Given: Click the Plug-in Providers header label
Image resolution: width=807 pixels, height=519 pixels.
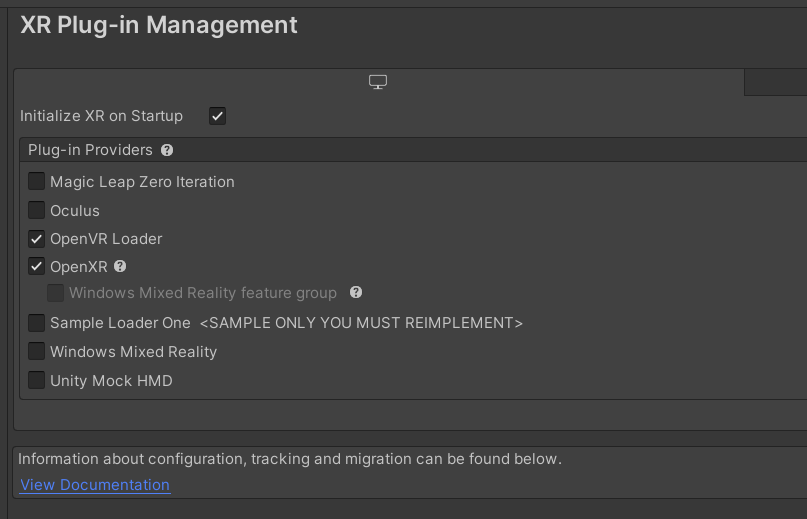Looking at the screenshot, I should (90, 150).
